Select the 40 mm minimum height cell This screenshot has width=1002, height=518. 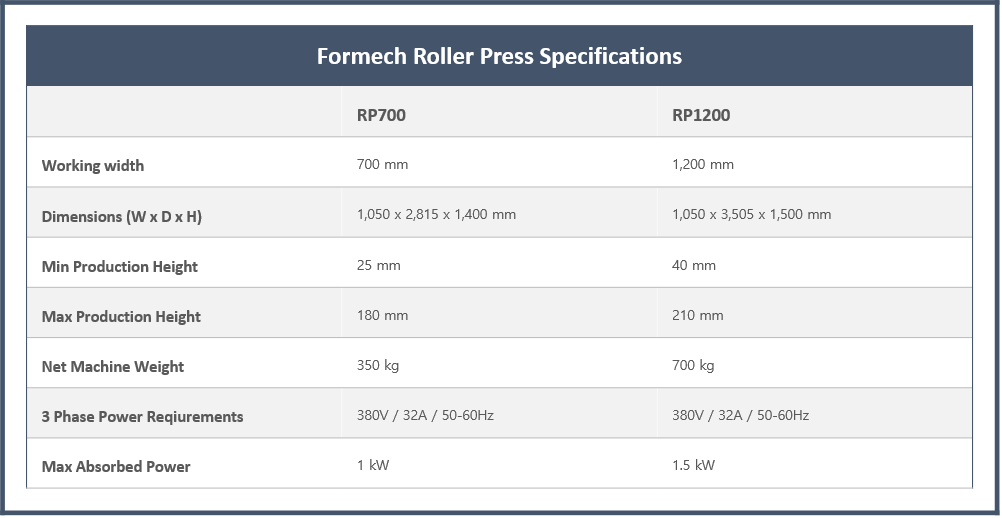(x=693, y=265)
